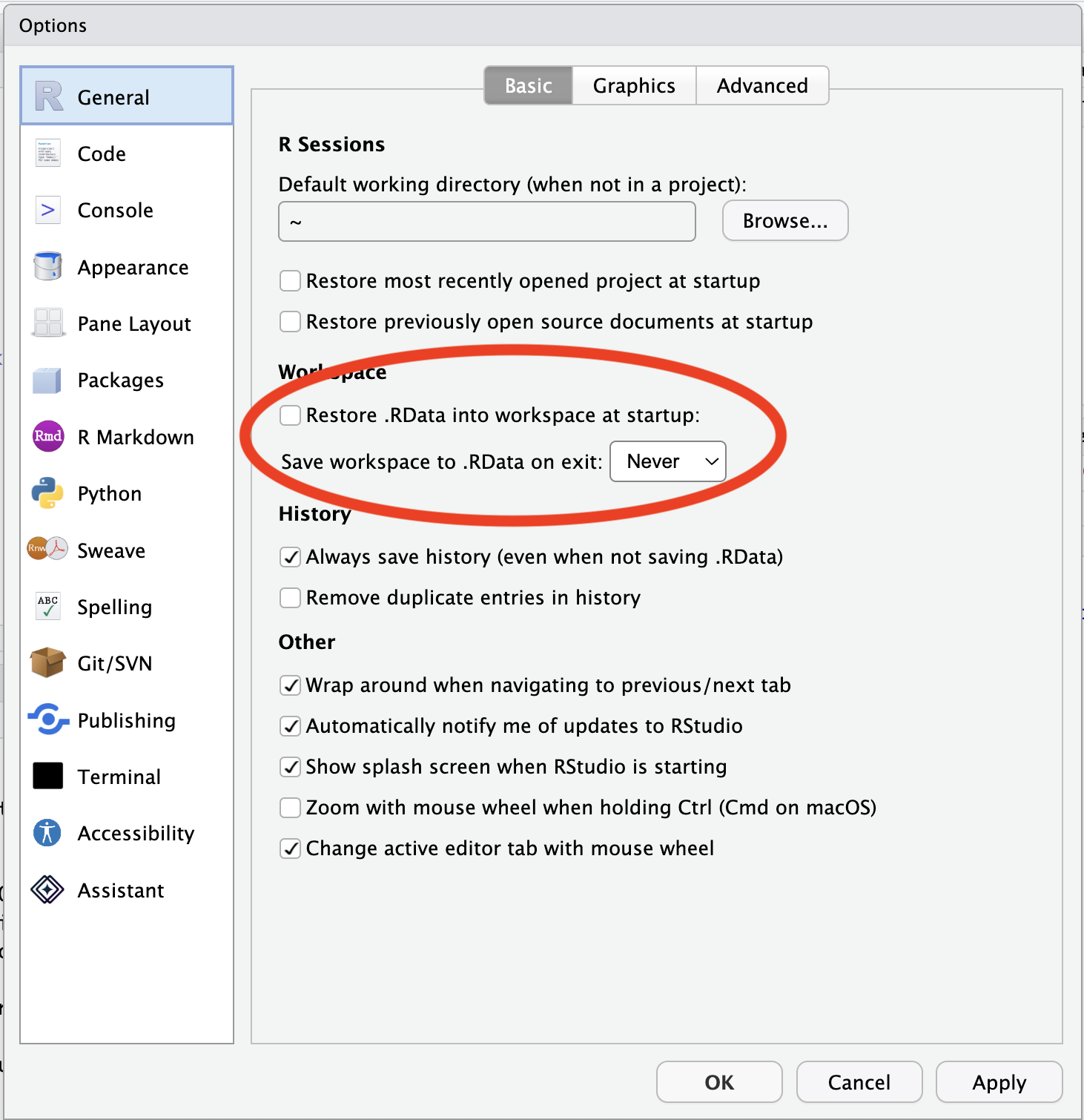
Task: Select the "Publishing" sidebar label
Action: [127, 721]
